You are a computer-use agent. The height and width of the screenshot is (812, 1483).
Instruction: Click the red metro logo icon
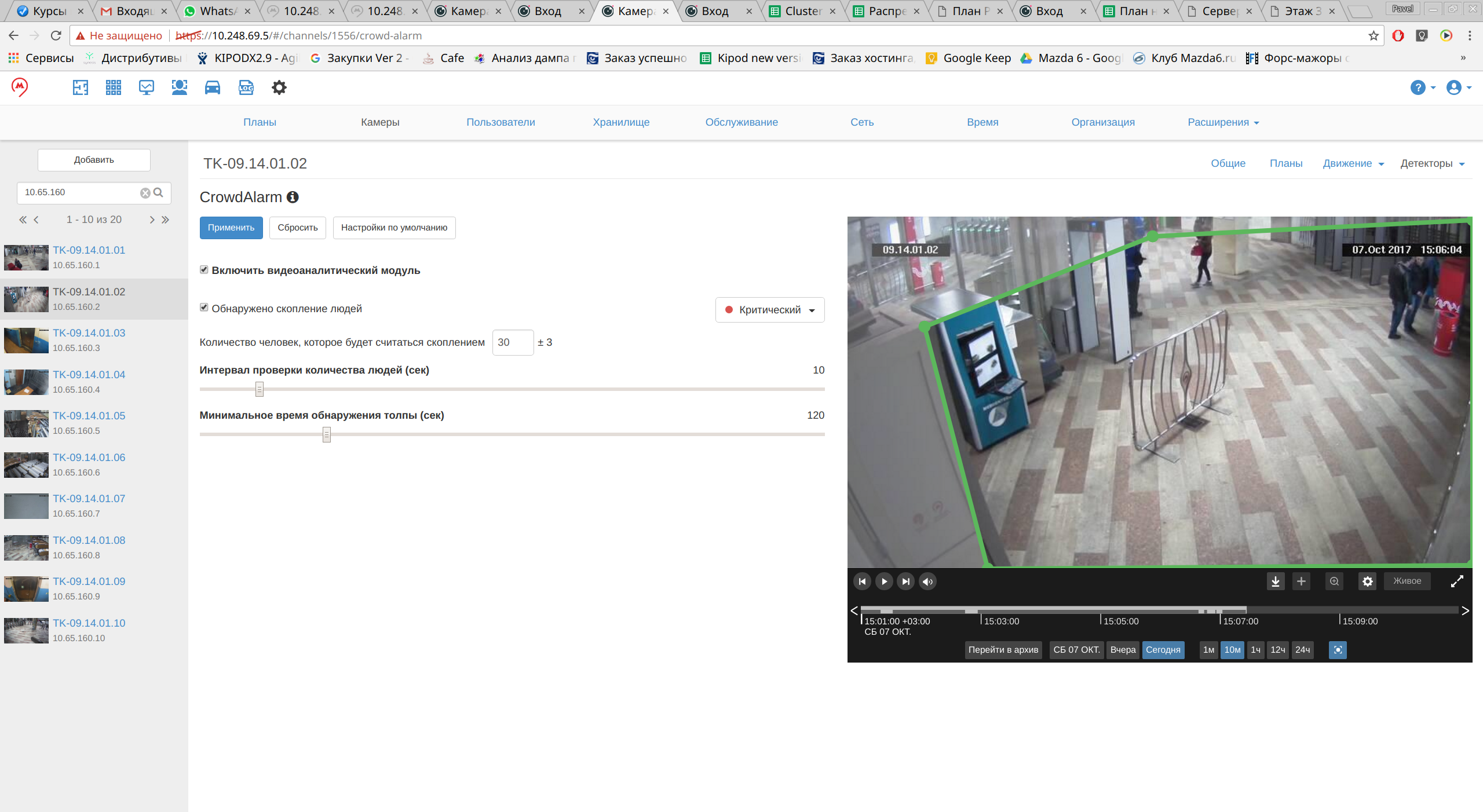pyautogui.click(x=20, y=87)
